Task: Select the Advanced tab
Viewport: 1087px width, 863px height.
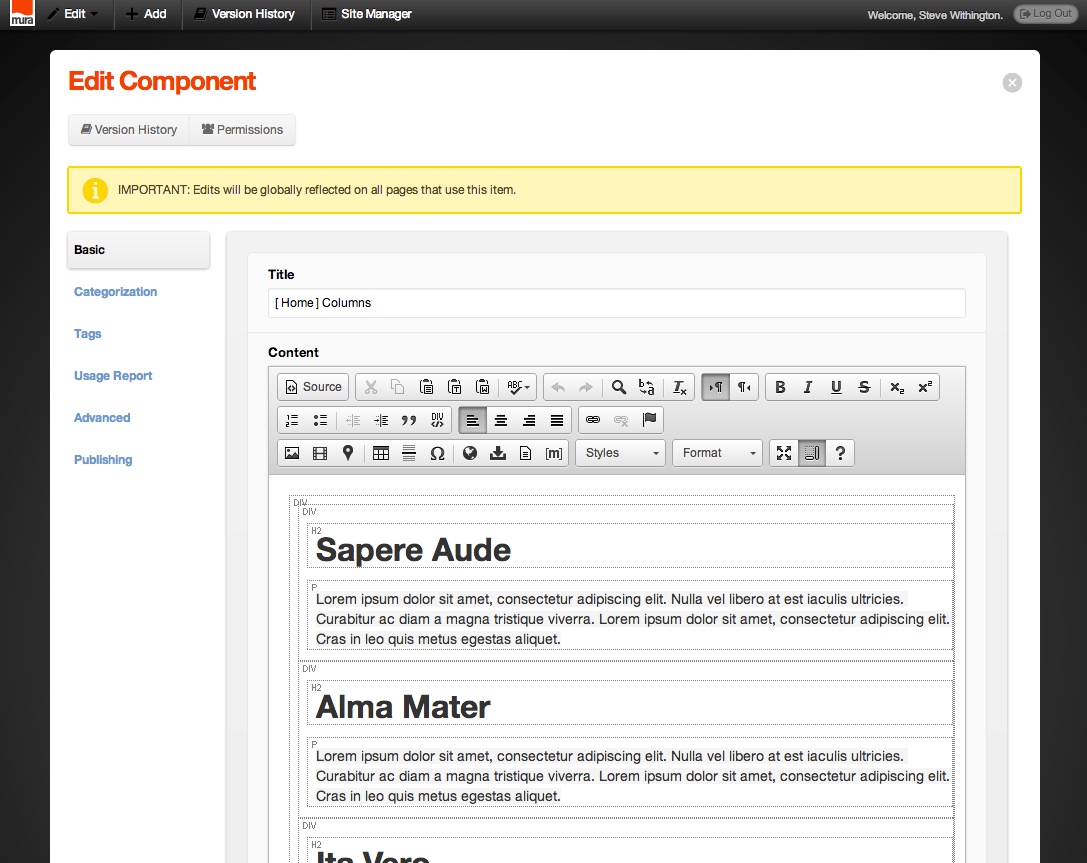Action: [x=102, y=418]
